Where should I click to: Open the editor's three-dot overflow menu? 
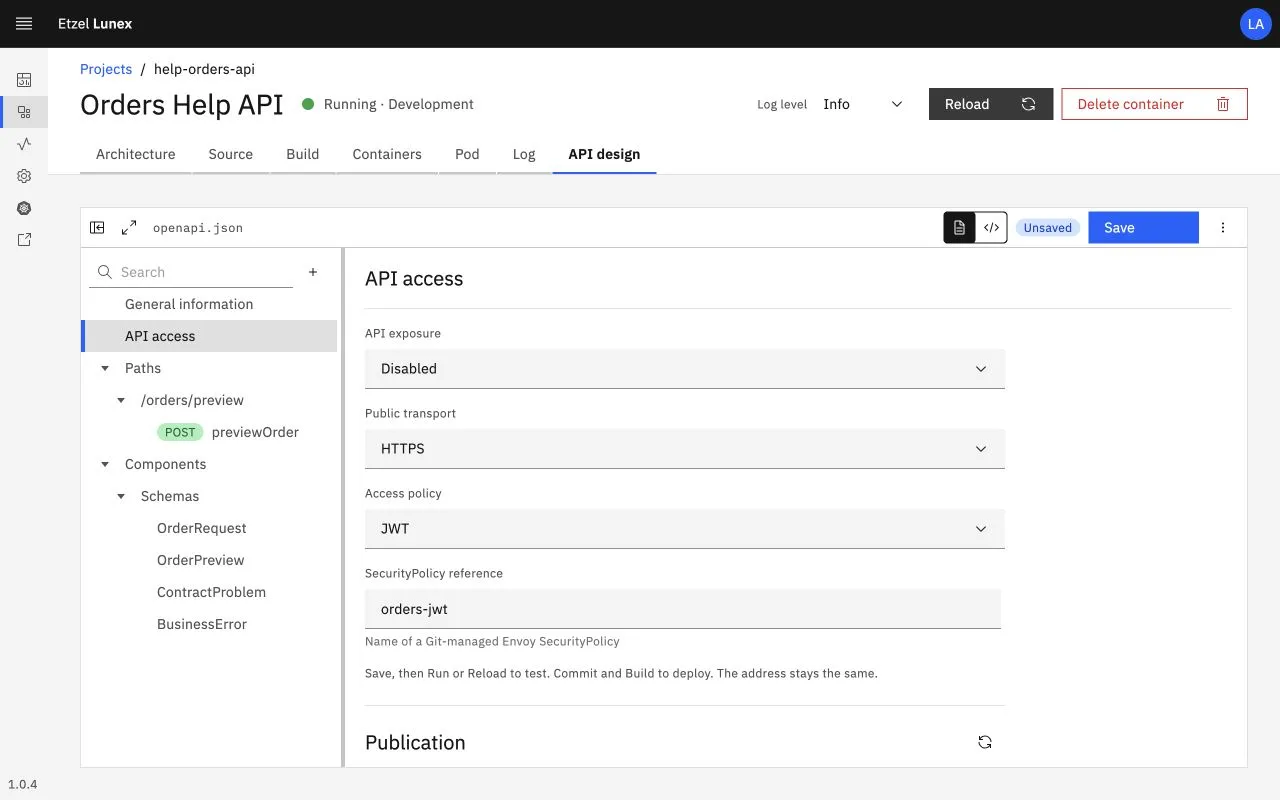coord(1223,228)
